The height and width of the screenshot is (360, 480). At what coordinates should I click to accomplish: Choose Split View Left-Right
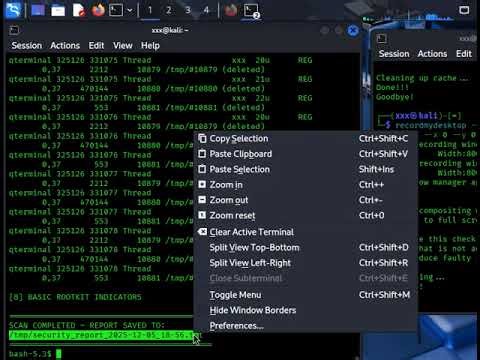(305, 263)
